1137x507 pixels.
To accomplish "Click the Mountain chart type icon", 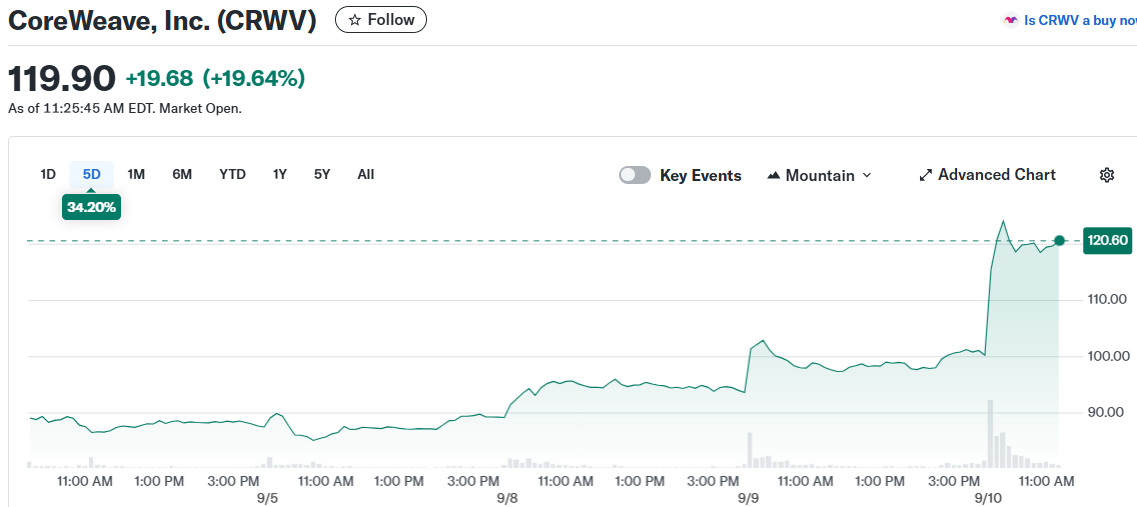I will point(773,175).
